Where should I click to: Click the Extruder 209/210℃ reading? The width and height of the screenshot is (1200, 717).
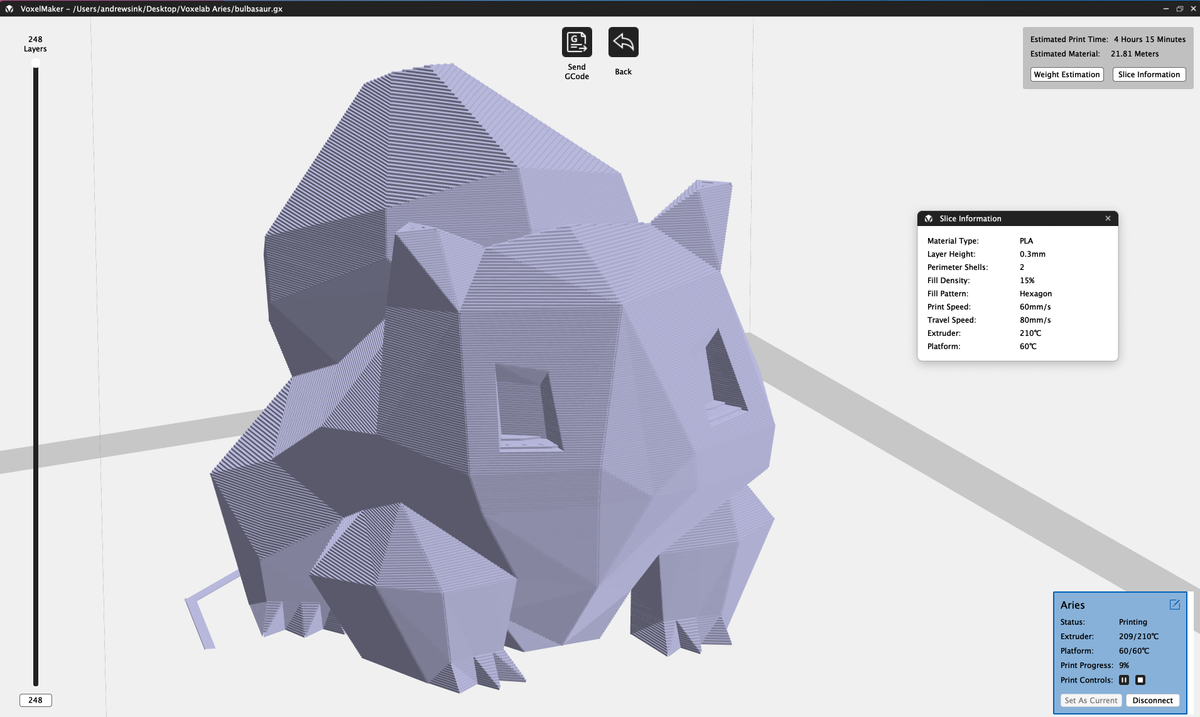1138,636
